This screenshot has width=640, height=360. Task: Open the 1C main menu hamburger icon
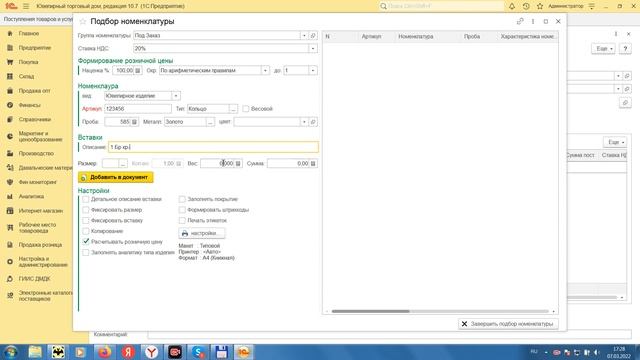click(26, 6)
